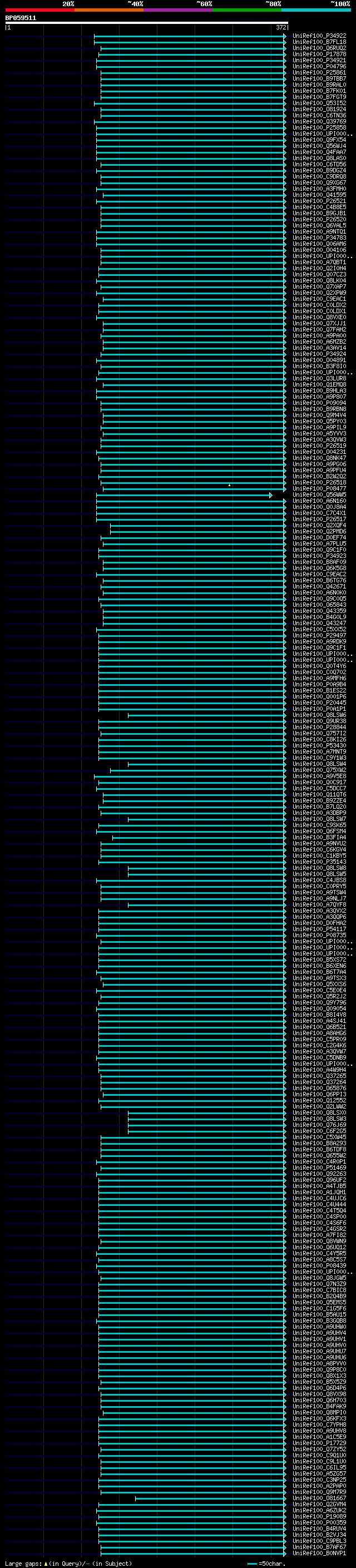Open the UniRef100_O65843 entry
The image size is (356, 1568).
point(319,605)
